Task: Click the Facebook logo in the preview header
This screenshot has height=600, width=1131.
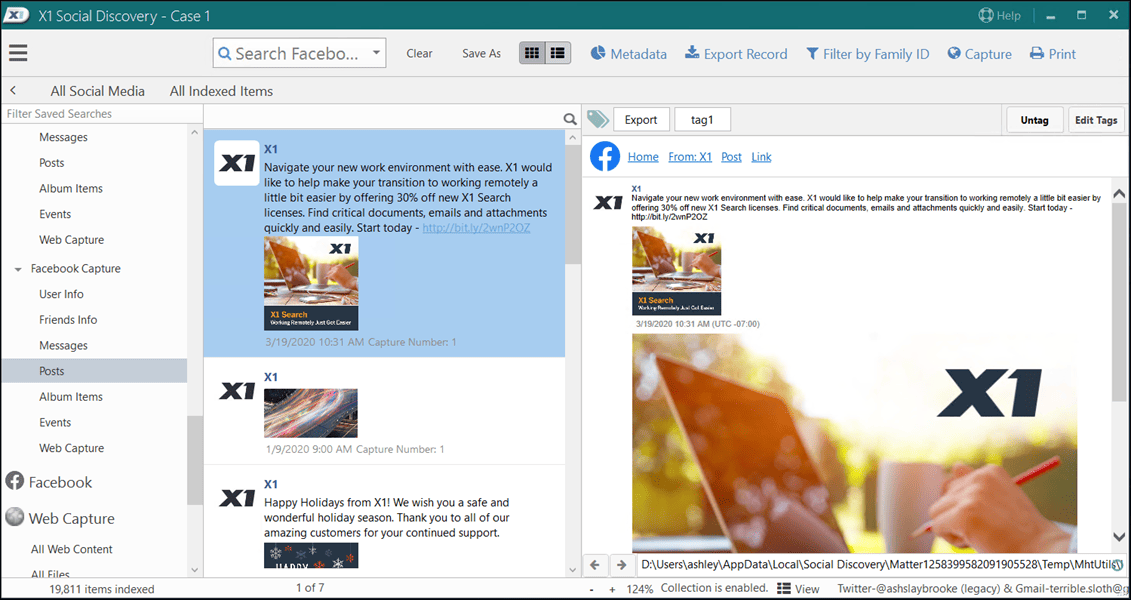Action: click(x=605, y=156)
